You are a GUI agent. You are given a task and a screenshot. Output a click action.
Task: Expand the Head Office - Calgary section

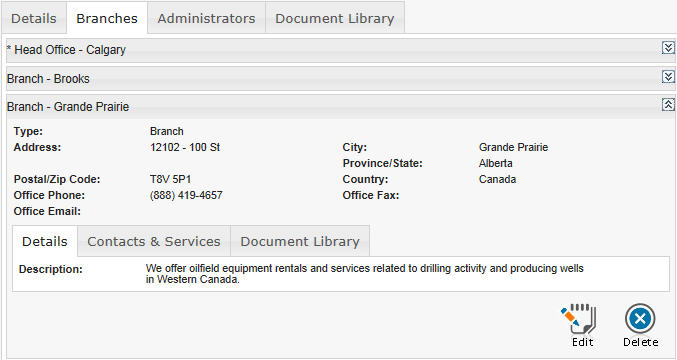pos(668,48)
